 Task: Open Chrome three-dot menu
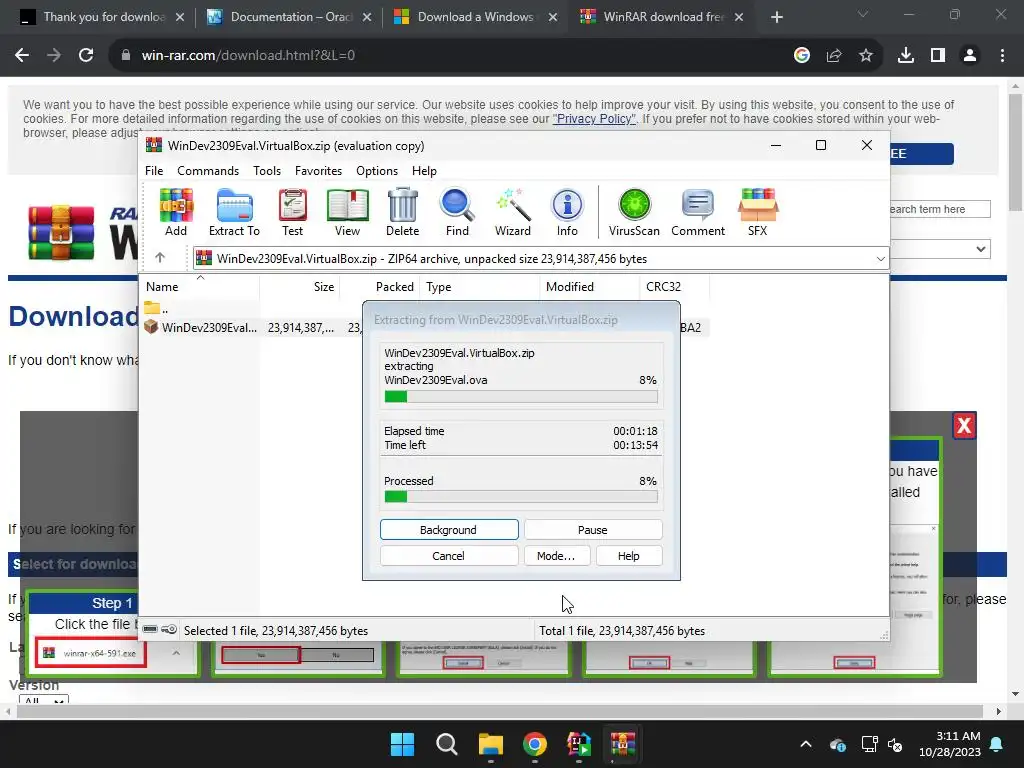point(1002,56)
